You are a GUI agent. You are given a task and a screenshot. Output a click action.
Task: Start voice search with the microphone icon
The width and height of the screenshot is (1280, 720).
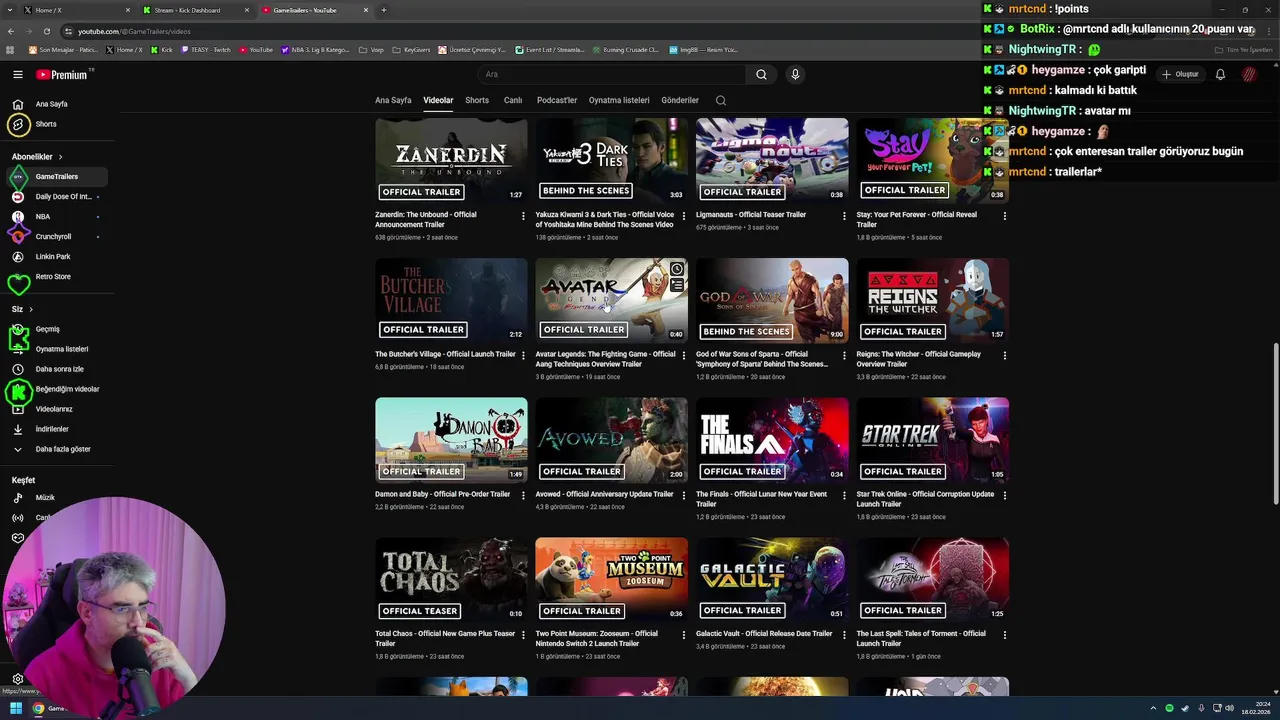795,74
